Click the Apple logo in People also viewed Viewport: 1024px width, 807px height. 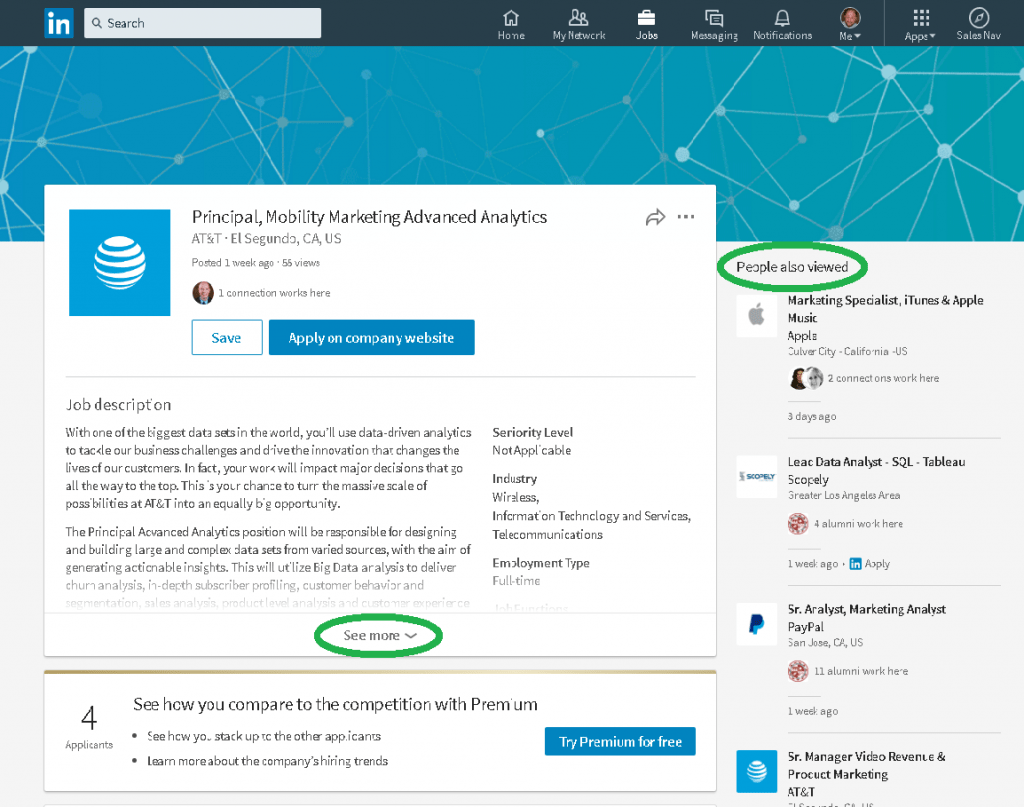(756, 316)
